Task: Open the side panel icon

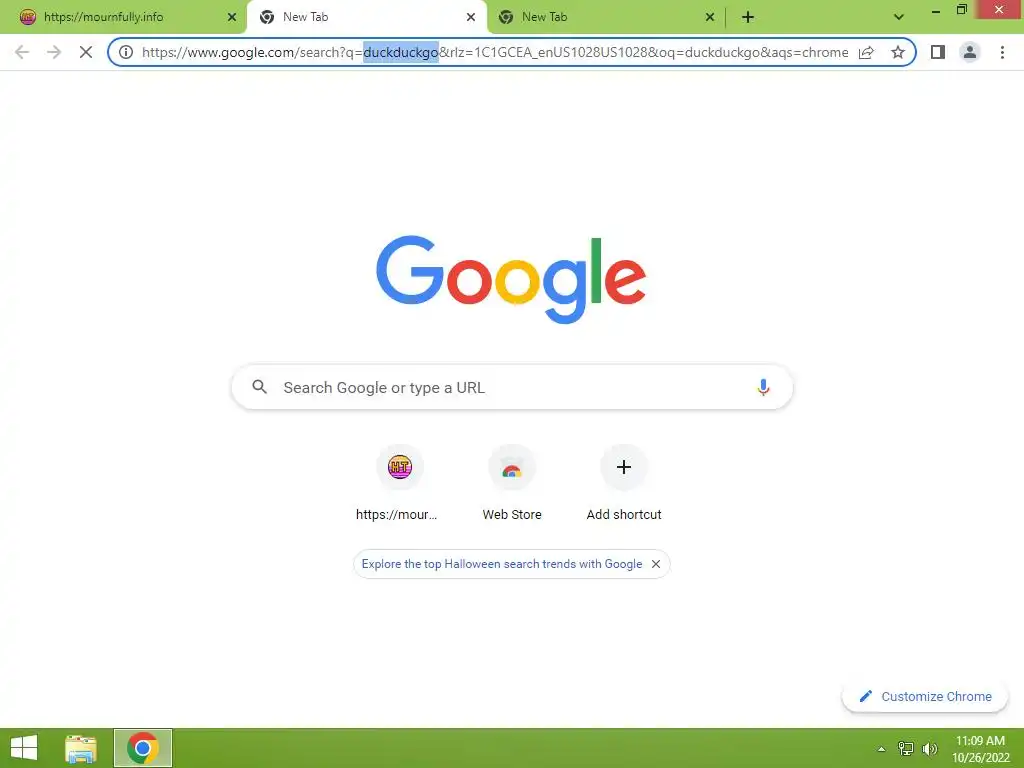Action: click(938, 52)
